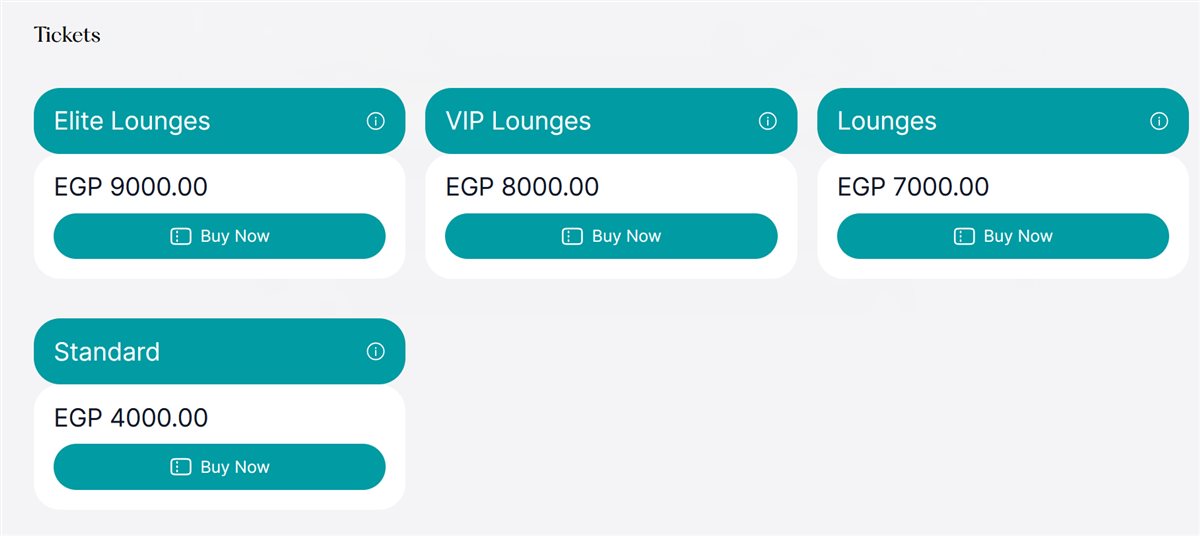Click ticket icon in Elite Lounges Buy Now

[180, 237]
